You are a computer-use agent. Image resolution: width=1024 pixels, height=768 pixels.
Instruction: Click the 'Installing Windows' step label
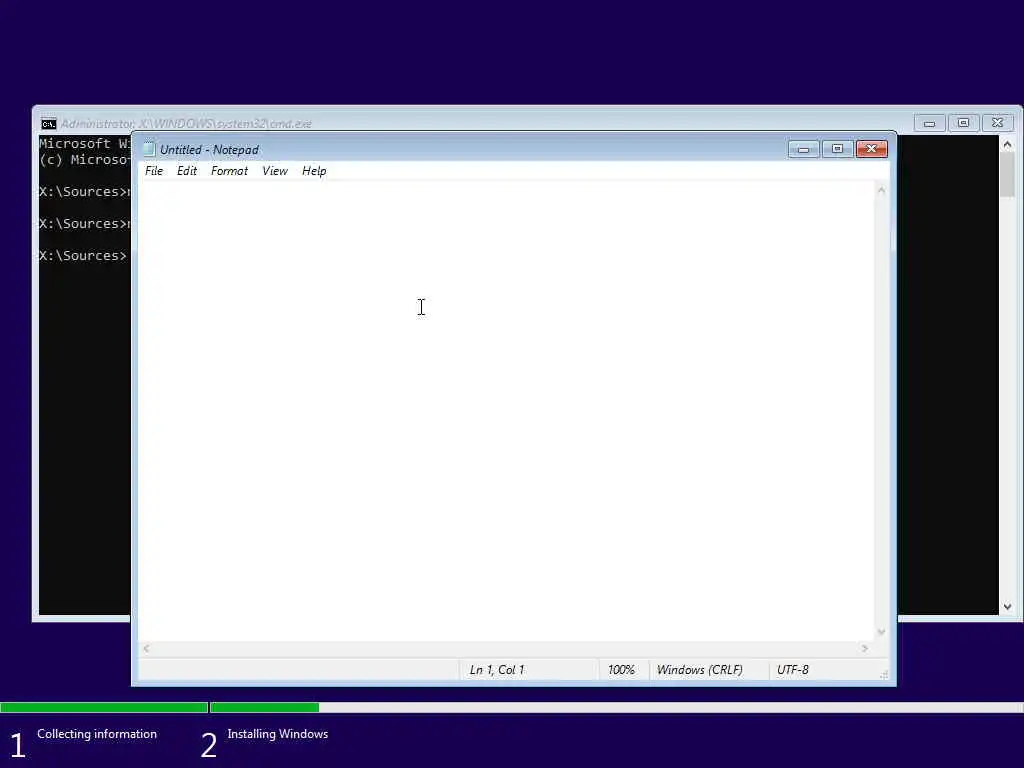point(278,734)
